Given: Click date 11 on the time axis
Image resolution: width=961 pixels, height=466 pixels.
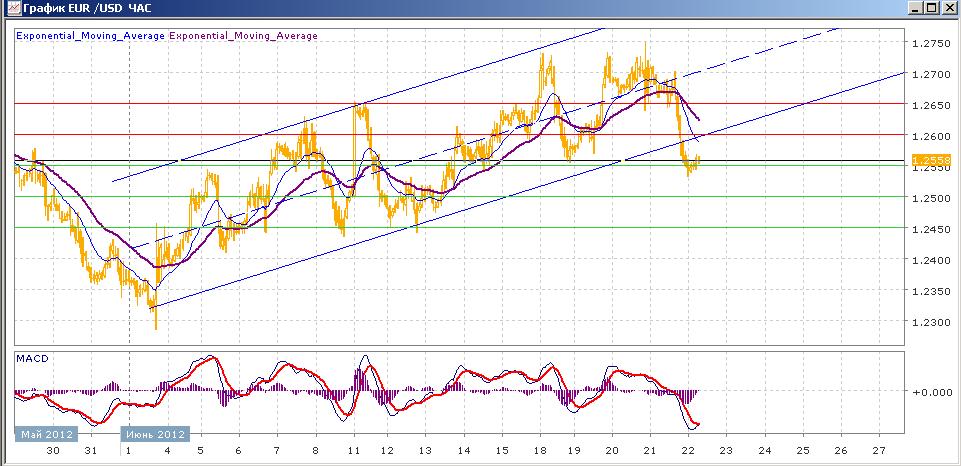Looking at the screenshot, I should click(x=354, y=451).
